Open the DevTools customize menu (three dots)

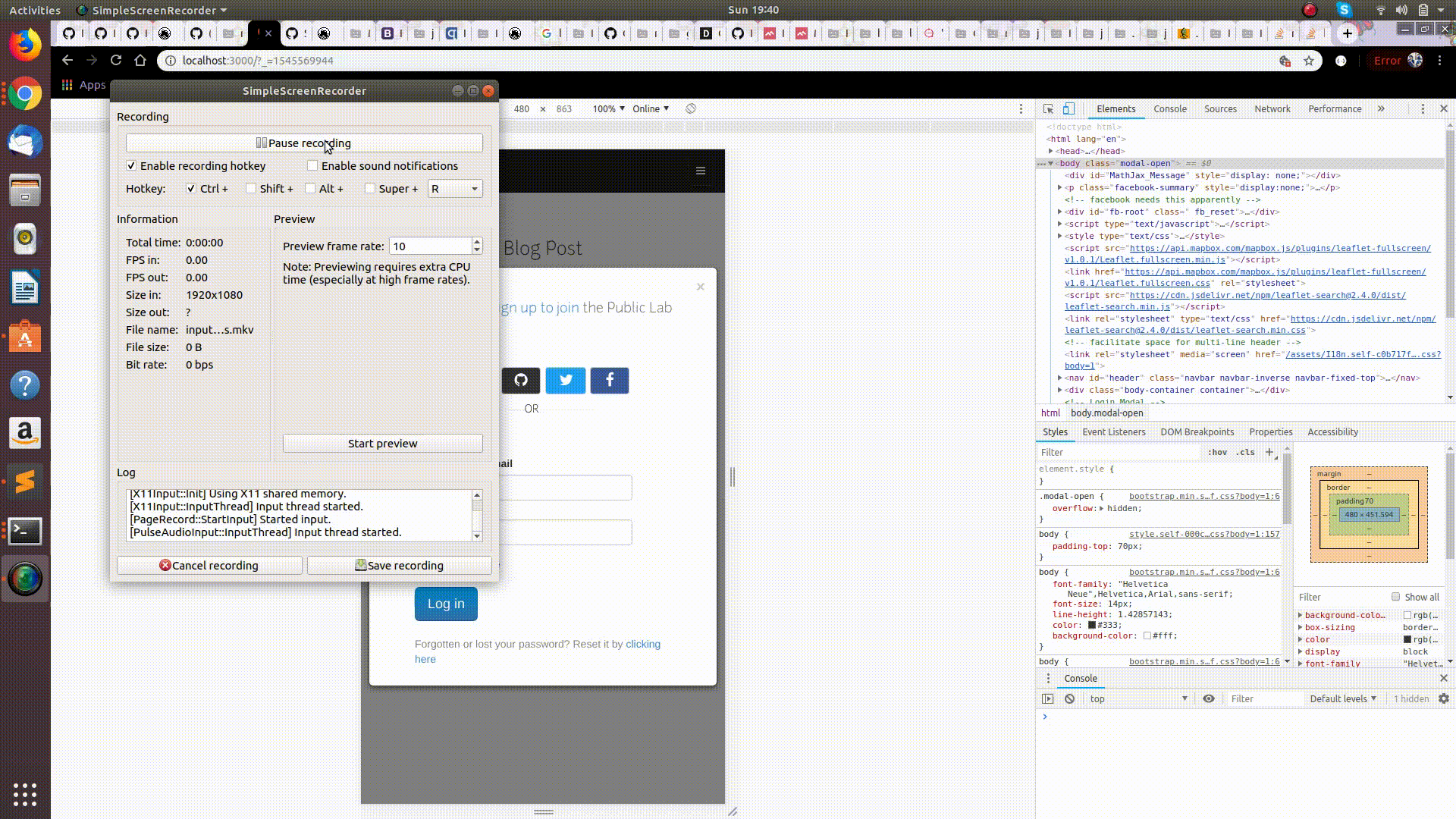point(1423,108)
